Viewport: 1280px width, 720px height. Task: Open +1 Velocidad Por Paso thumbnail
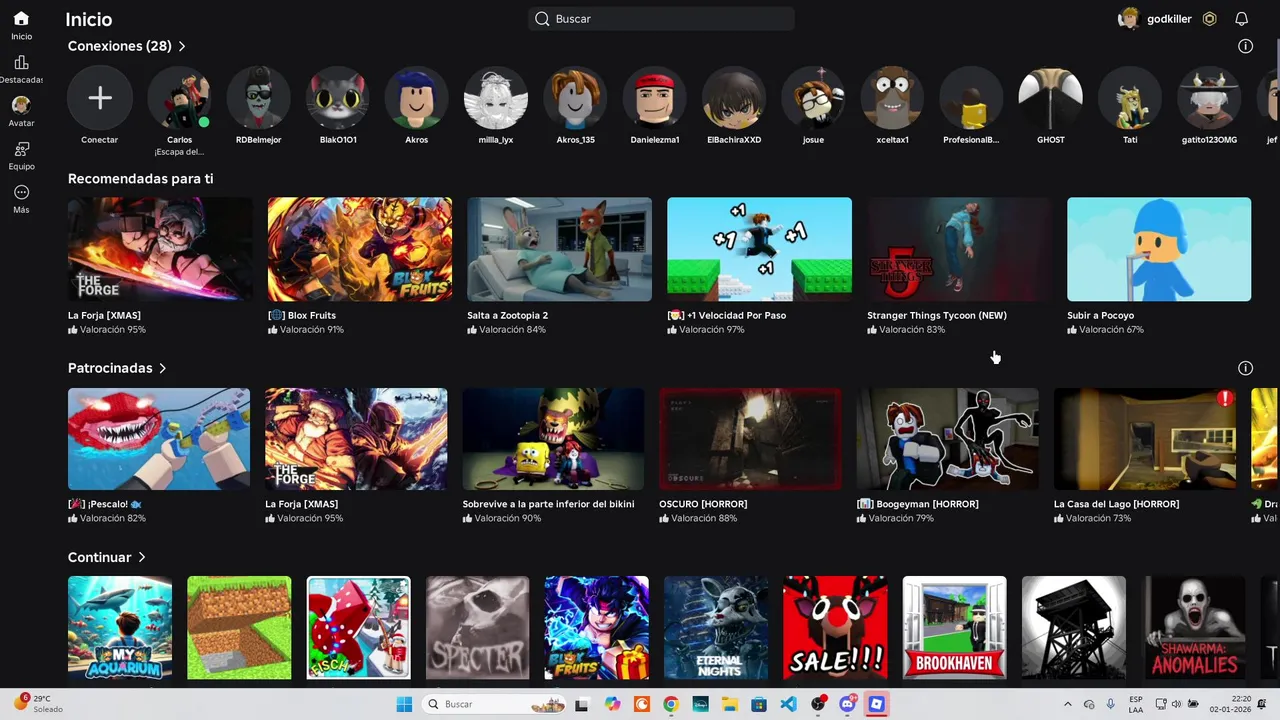click(x=759, y=249)
